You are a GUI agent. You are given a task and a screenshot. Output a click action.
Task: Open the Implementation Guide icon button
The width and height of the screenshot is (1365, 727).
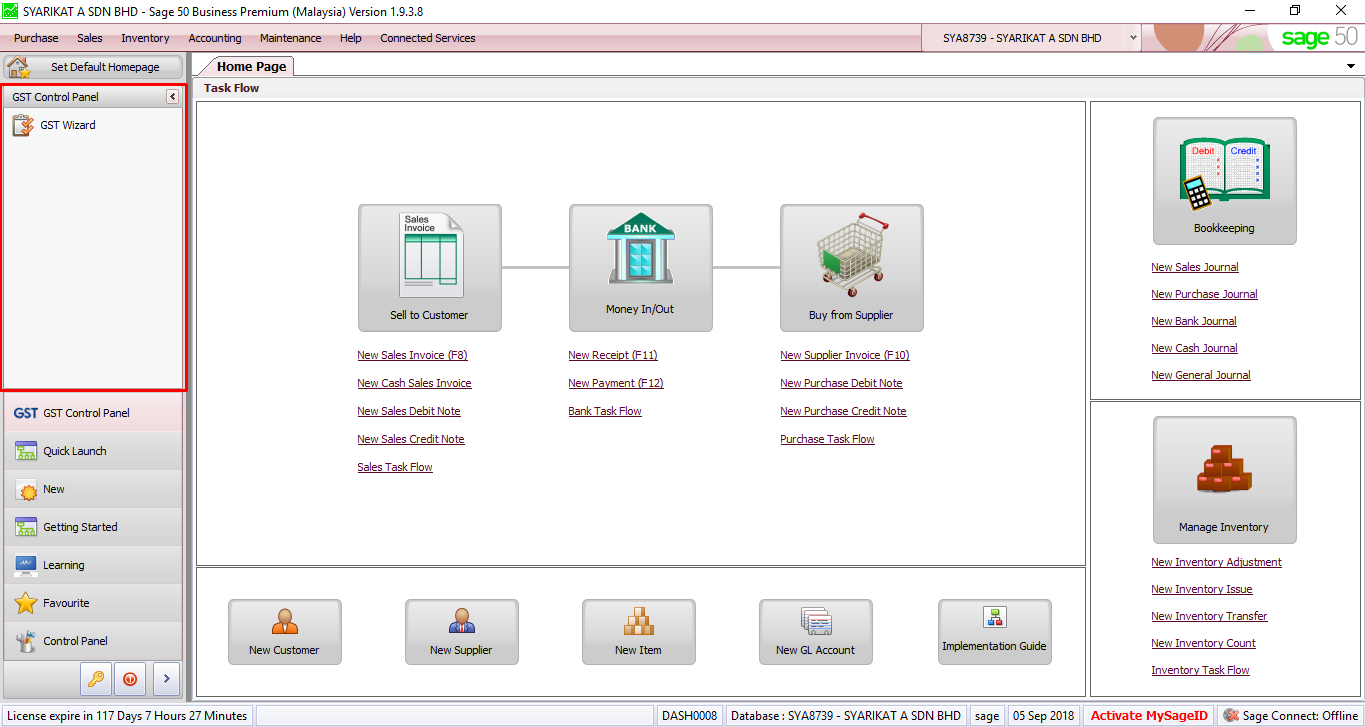(994, 632)
